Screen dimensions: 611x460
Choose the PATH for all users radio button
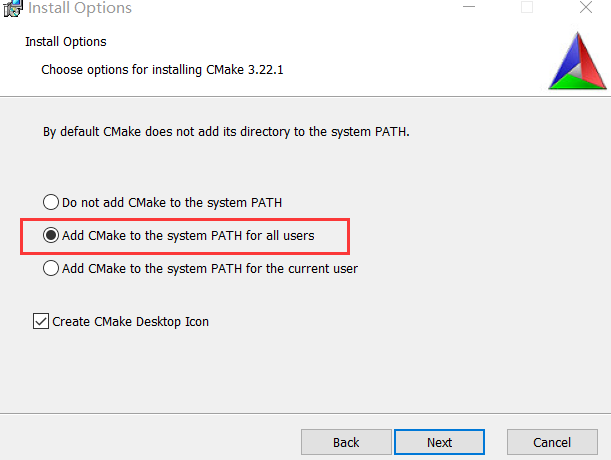[x=51, y=235]
